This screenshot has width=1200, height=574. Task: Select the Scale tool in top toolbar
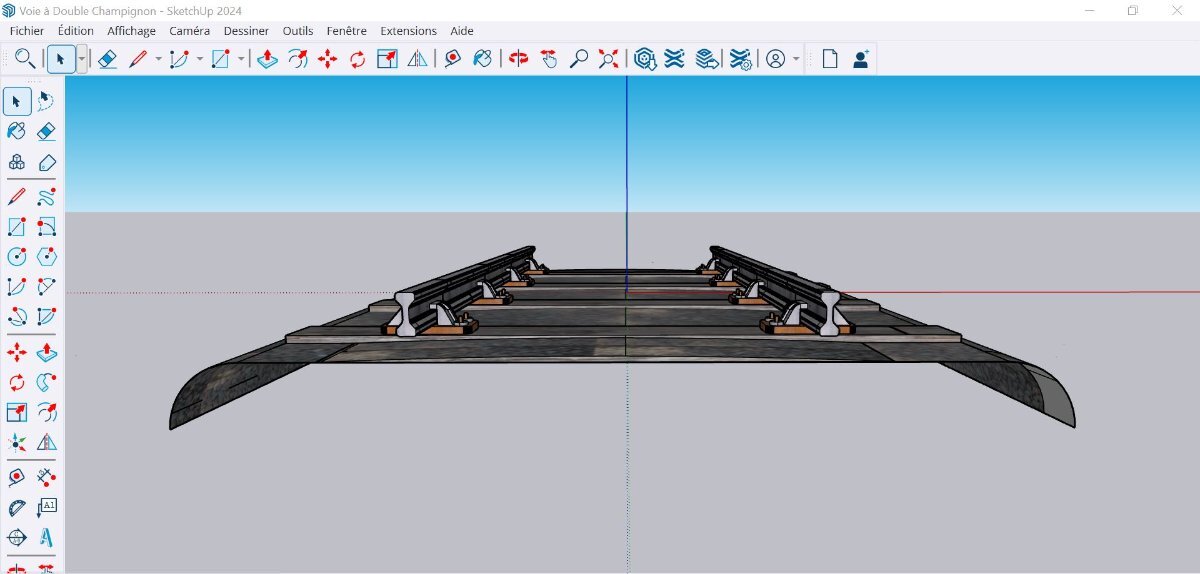coord(387,59)
